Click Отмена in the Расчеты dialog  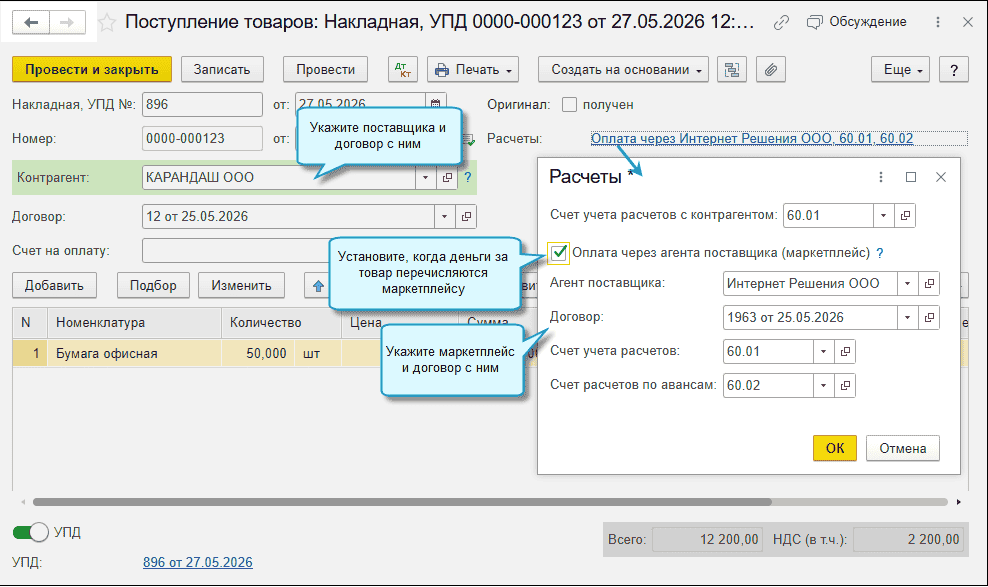[903, 448]
